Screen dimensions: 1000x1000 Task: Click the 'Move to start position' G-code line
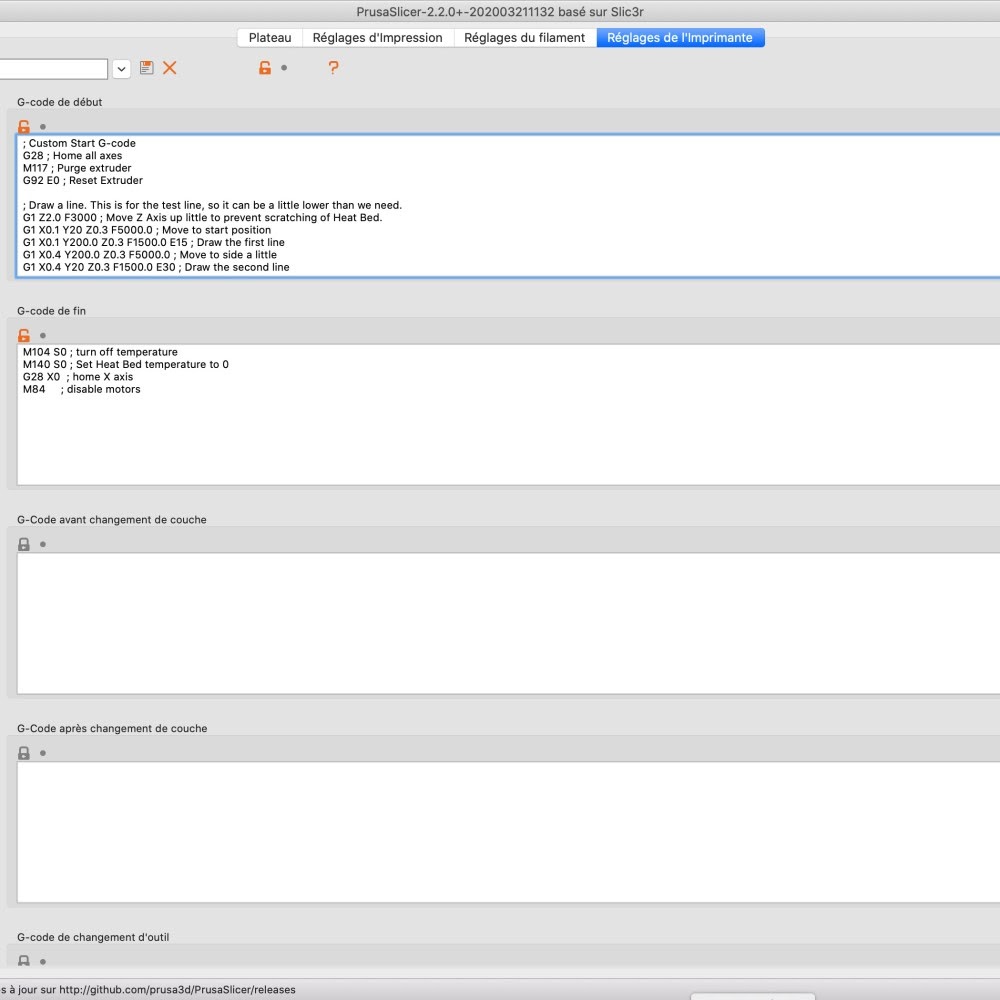click(147, 230)
